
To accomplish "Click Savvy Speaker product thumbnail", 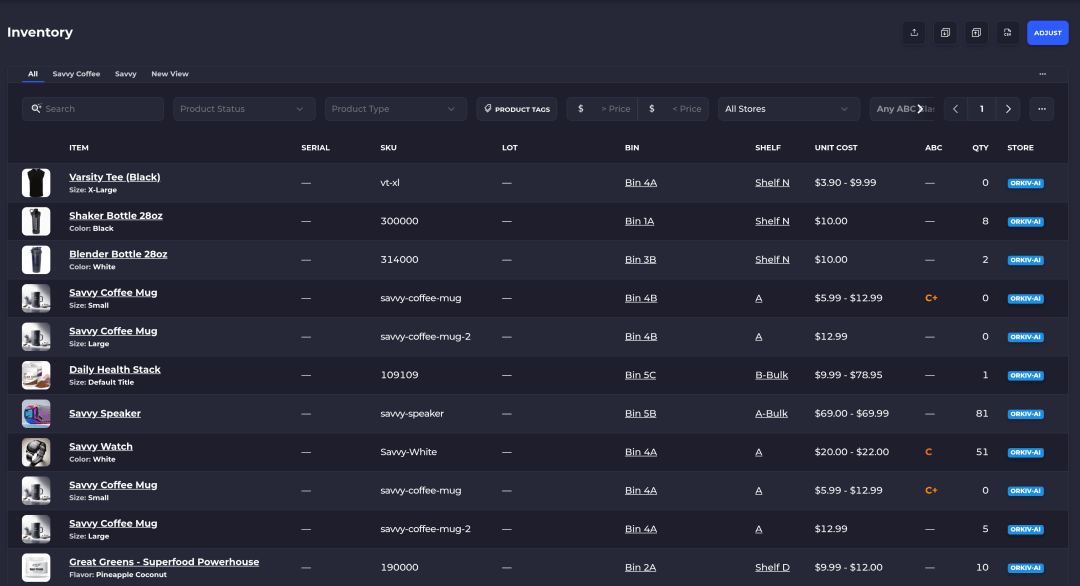I will (x=36, y=414).
